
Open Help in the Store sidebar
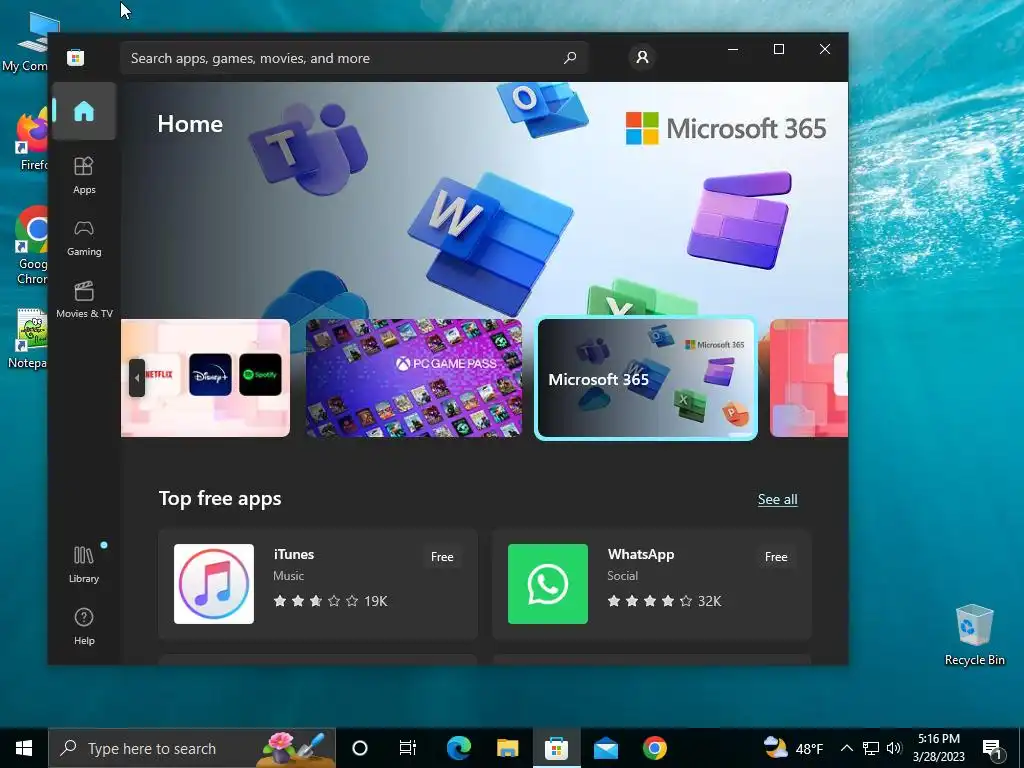pos(84,626)
